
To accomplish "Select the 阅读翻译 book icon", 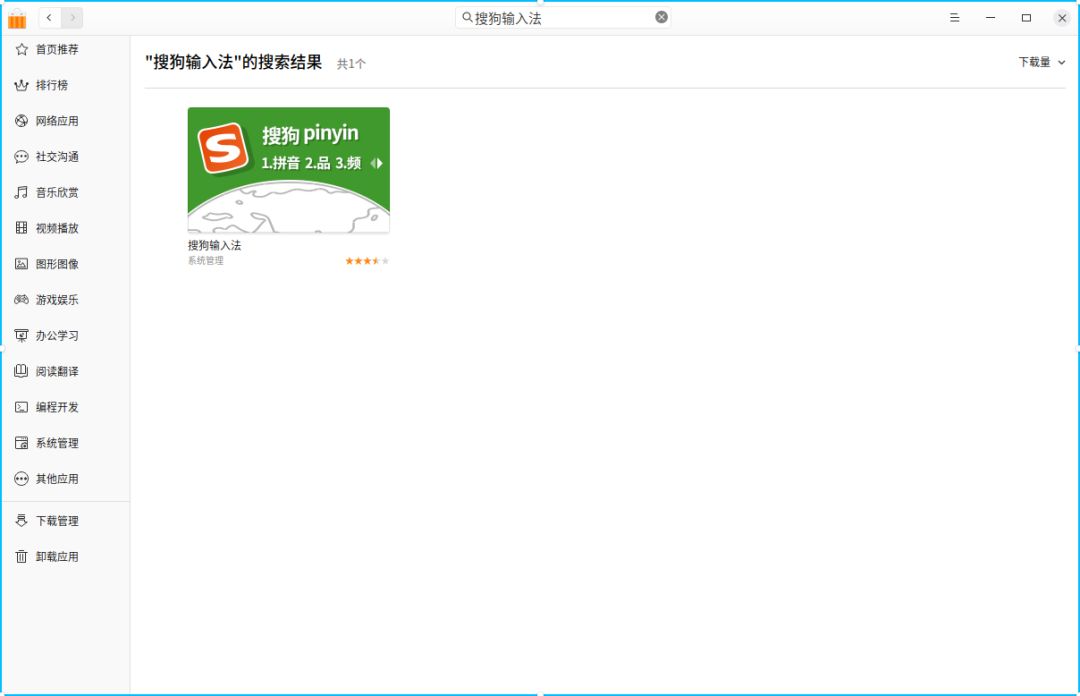I will click(x=21, y=371).
